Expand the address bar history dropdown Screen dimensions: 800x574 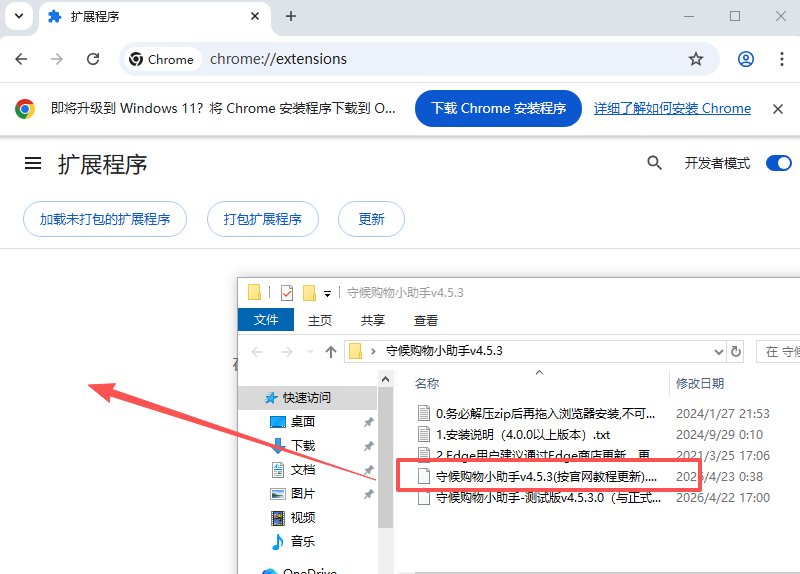[718, 352]
